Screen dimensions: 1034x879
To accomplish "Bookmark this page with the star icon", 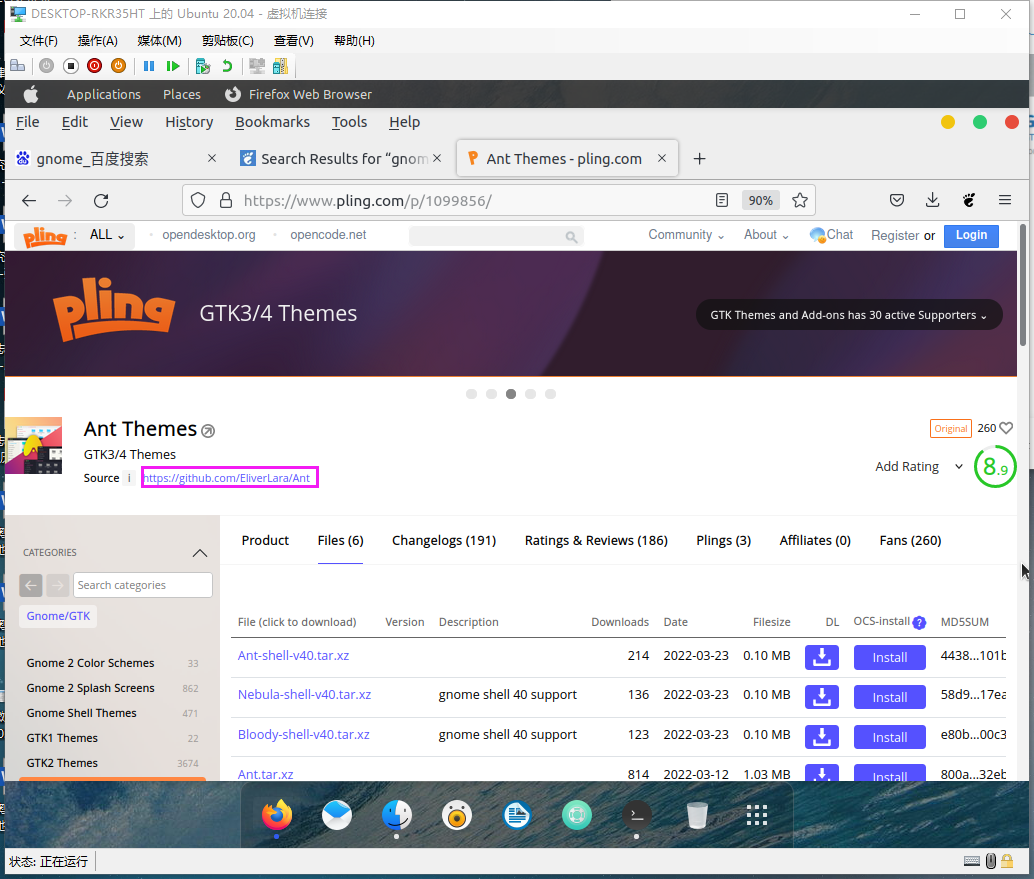I will coord(800,200).
